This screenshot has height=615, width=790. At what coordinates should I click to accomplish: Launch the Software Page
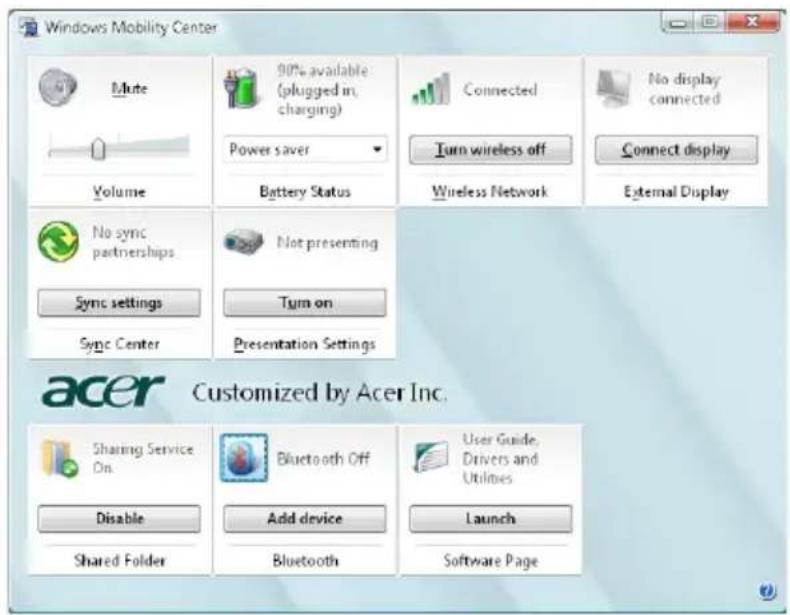(x=490, y=518)
